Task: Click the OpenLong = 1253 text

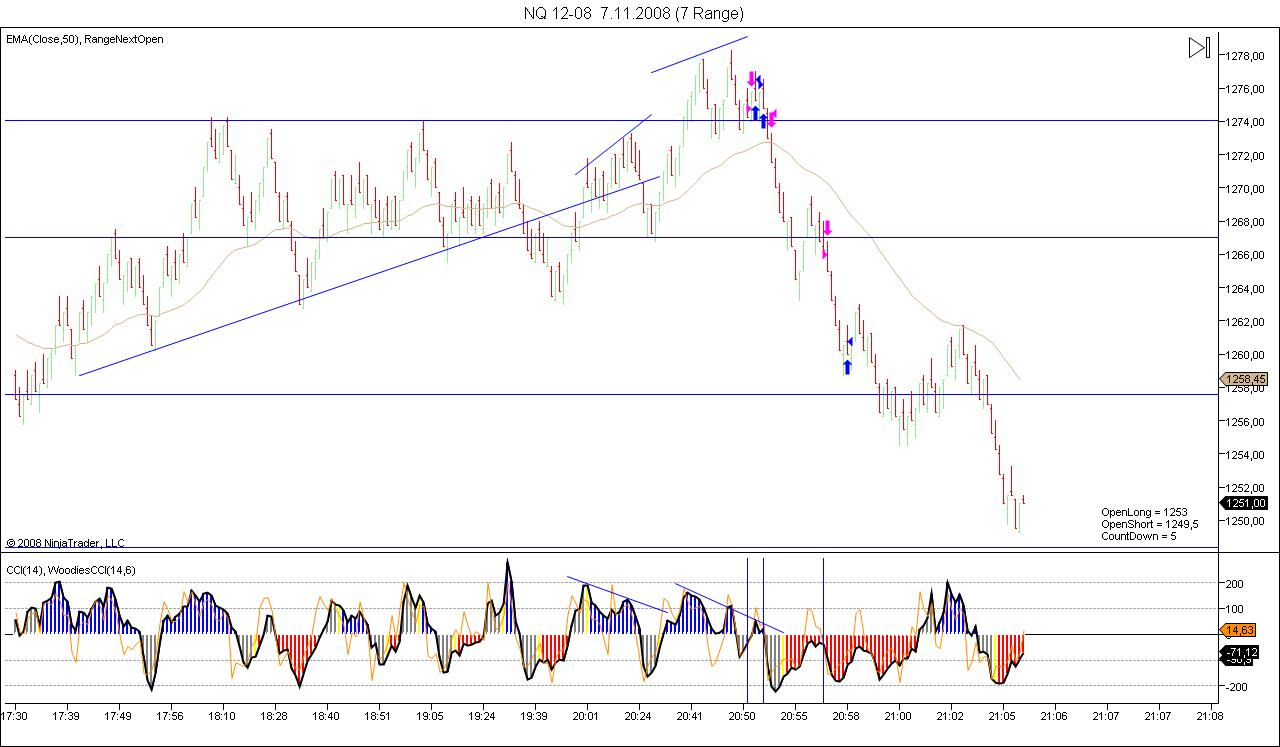Action: point(1144,512)
